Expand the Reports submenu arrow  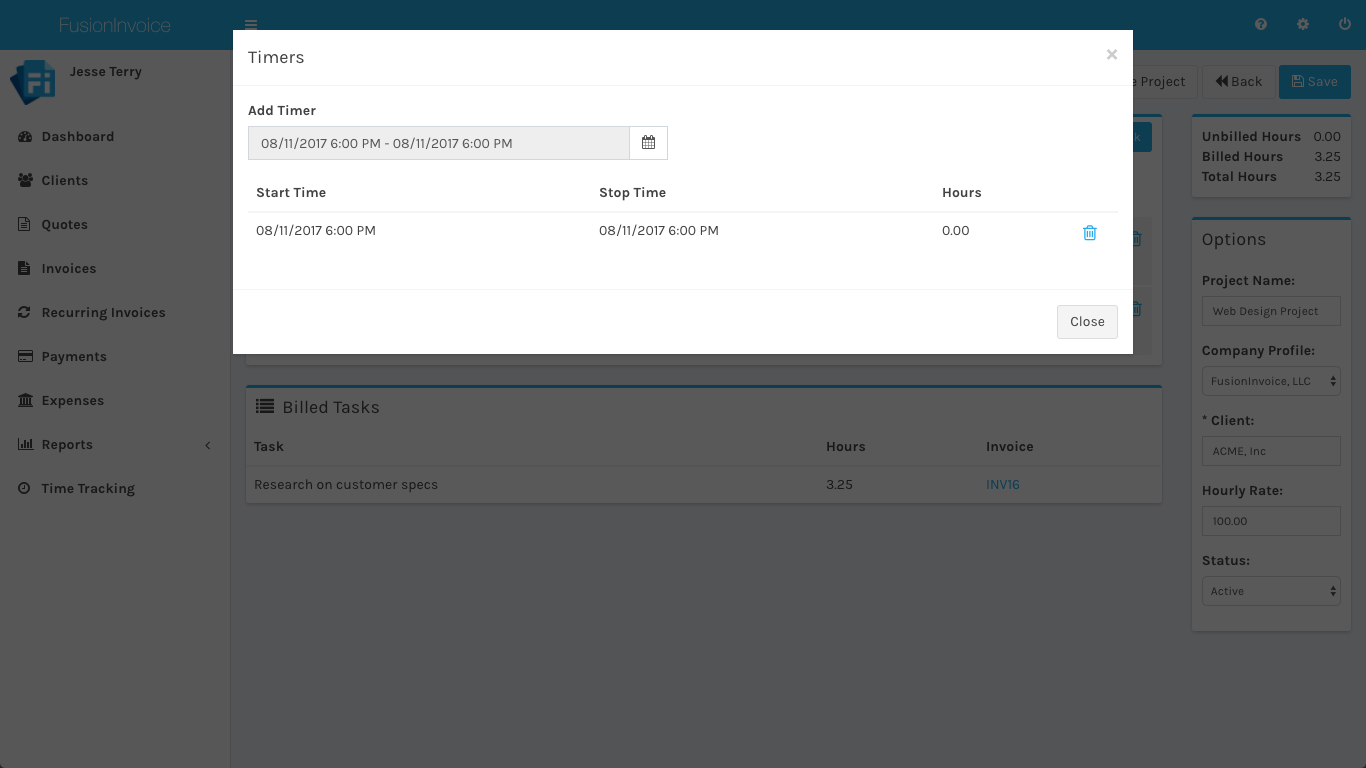(x=208, y=445)
